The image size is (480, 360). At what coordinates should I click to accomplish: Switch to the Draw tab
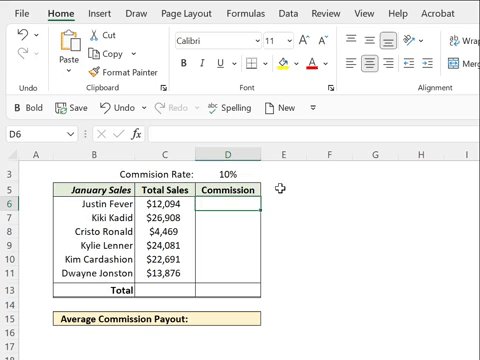coord(136,14)
